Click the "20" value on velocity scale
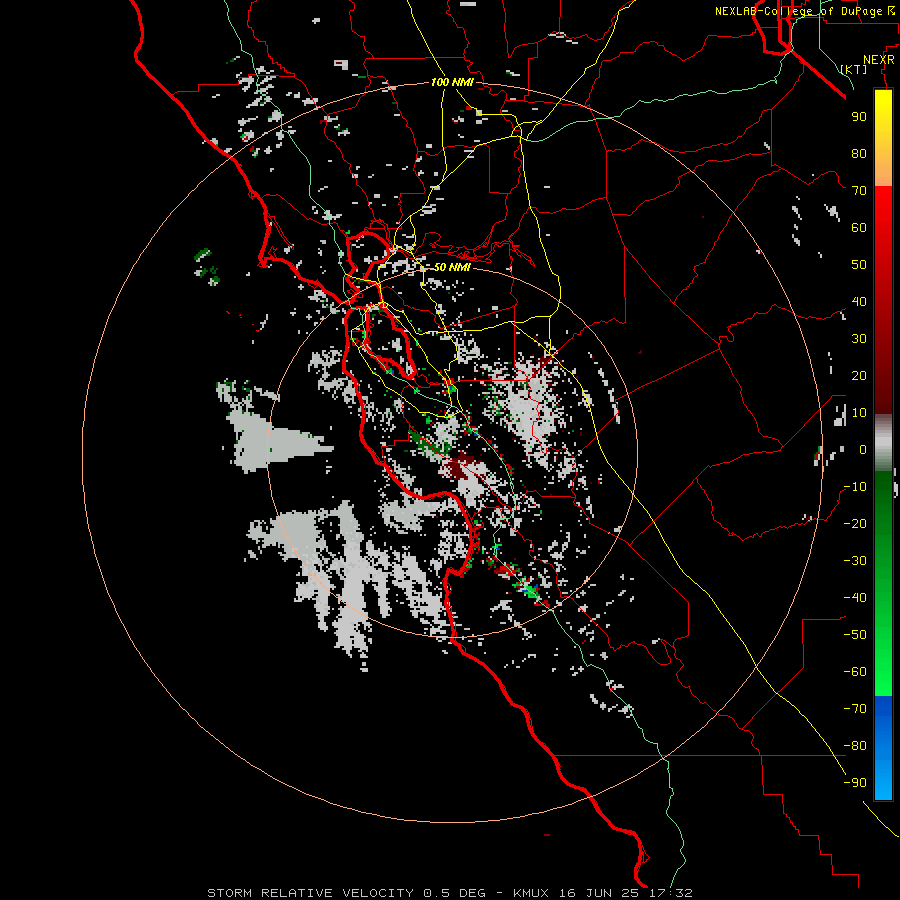 pos(859,375)
